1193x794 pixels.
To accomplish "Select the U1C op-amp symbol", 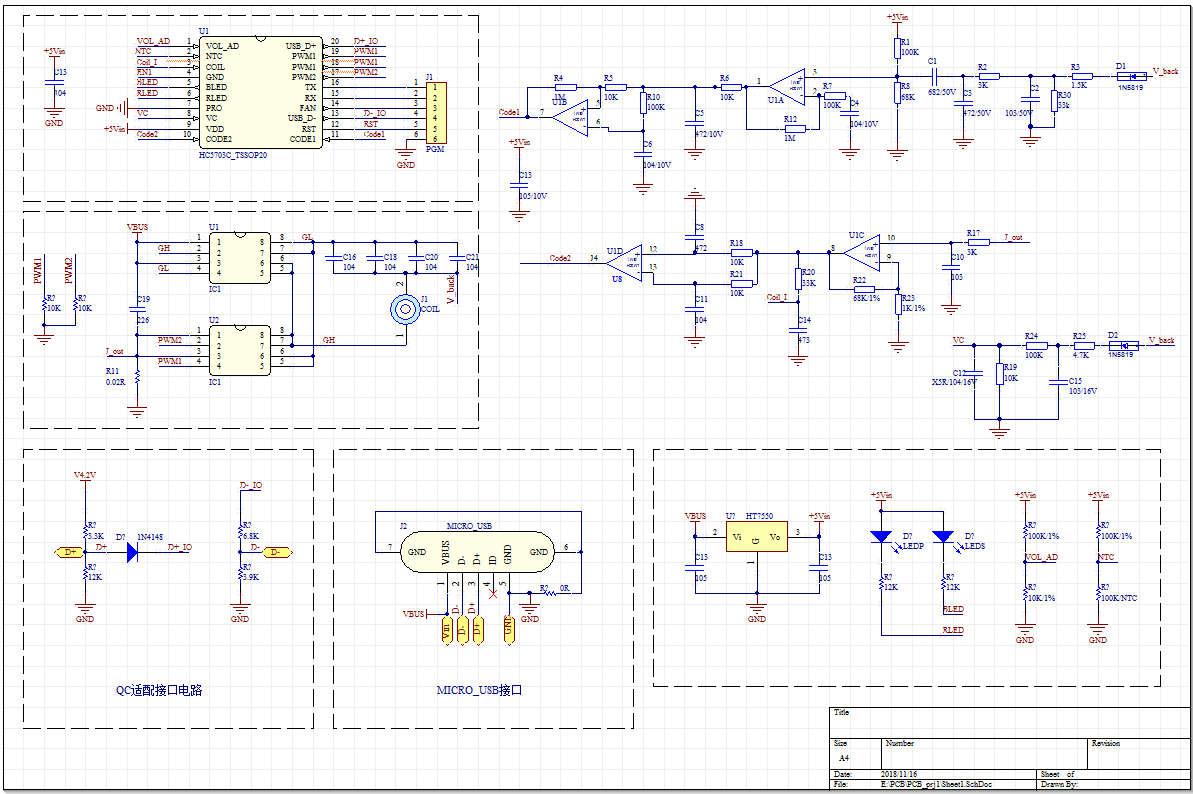I will point(860,250).
